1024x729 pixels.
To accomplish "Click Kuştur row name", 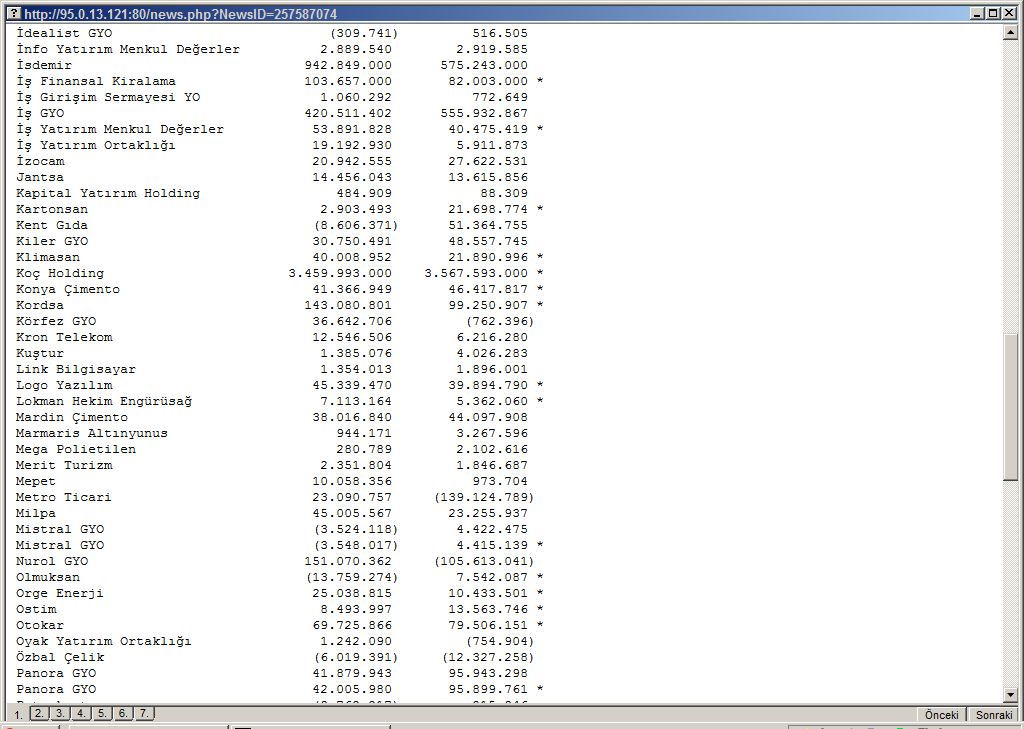I will click(40, 353).
